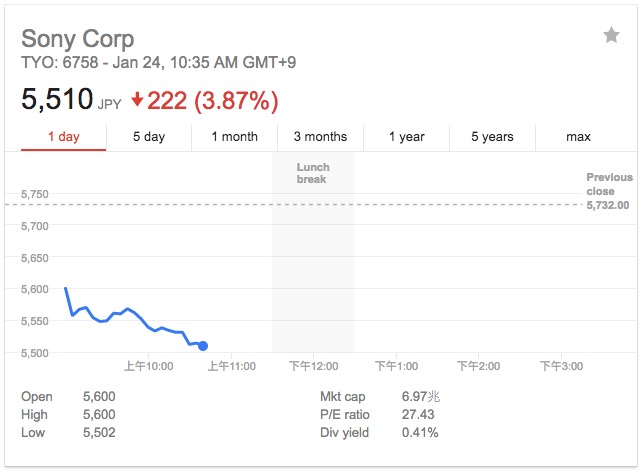Show the 3 months chart range
The image size is (644, 471).
pyautogui.click(x=320, y=137)
